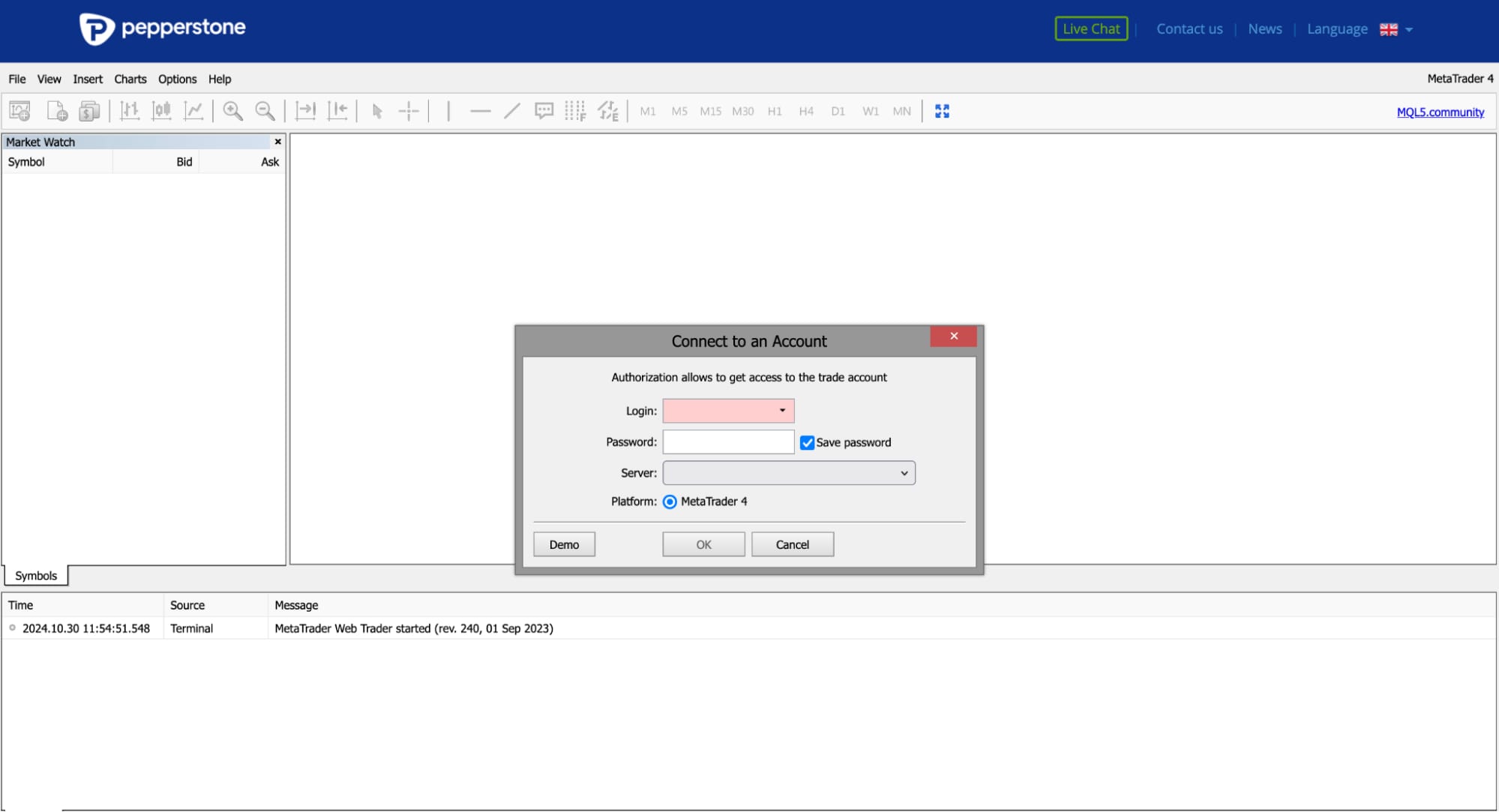Set timeframe to H4
Screen dimensions: 1499x812
click(x=806, y=111)
